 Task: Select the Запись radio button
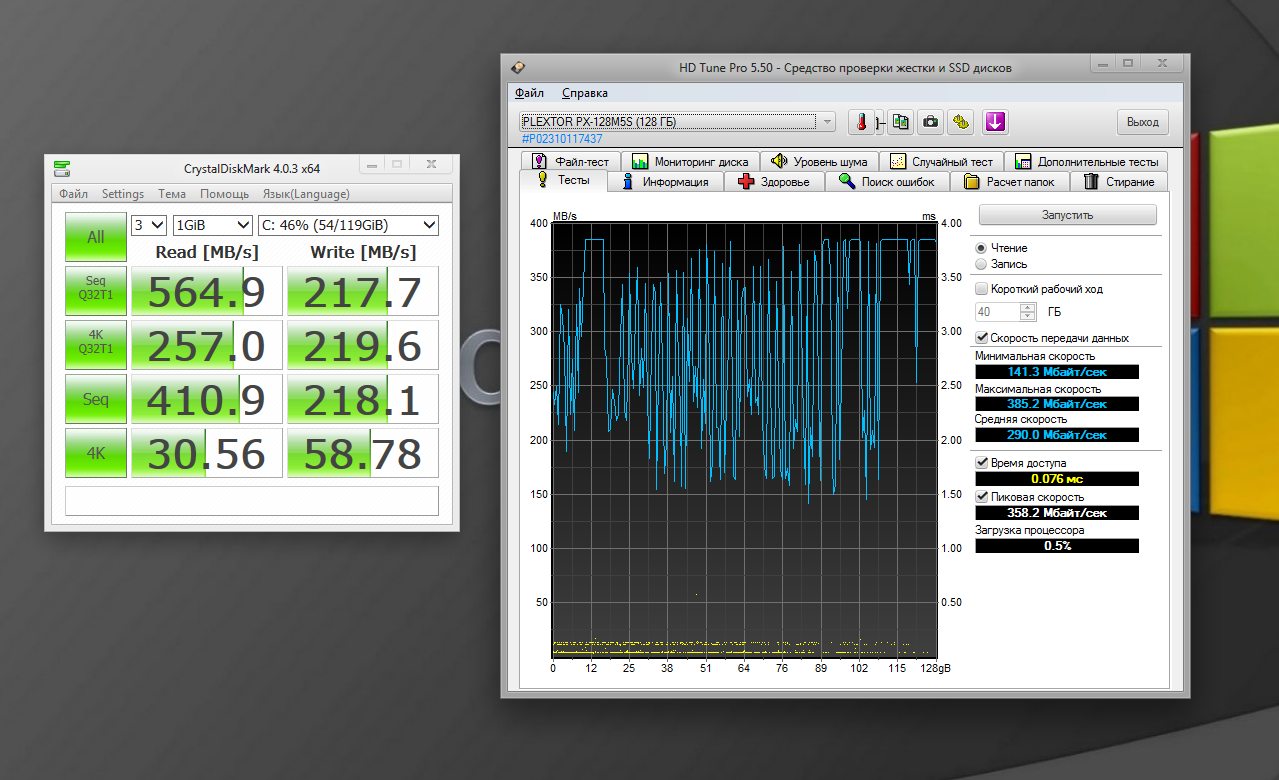[x=981, y=264]
